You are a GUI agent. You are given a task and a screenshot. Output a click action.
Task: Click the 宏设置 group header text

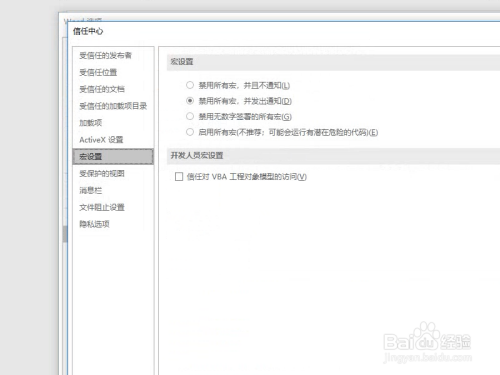pos(182,62)
